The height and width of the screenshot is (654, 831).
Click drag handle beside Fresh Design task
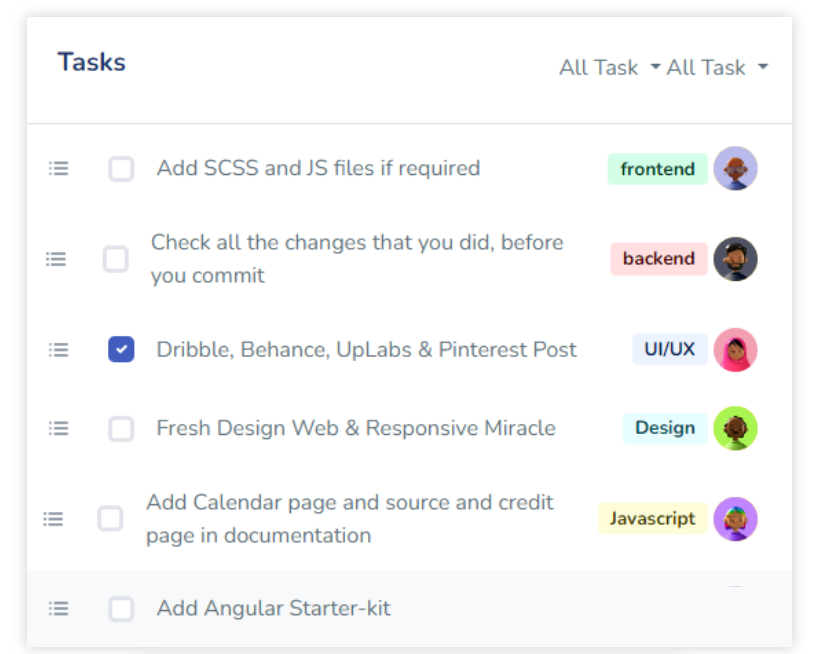(59, 429)
